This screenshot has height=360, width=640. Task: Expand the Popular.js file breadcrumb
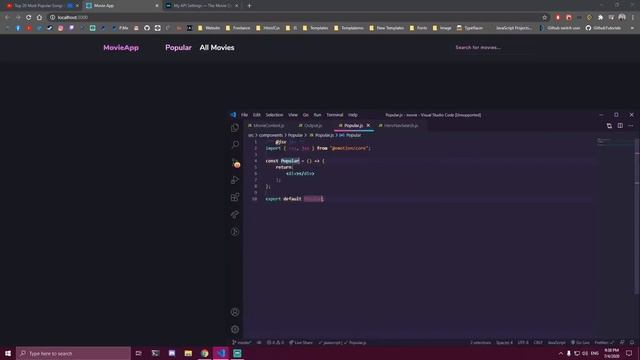[322, 135]
